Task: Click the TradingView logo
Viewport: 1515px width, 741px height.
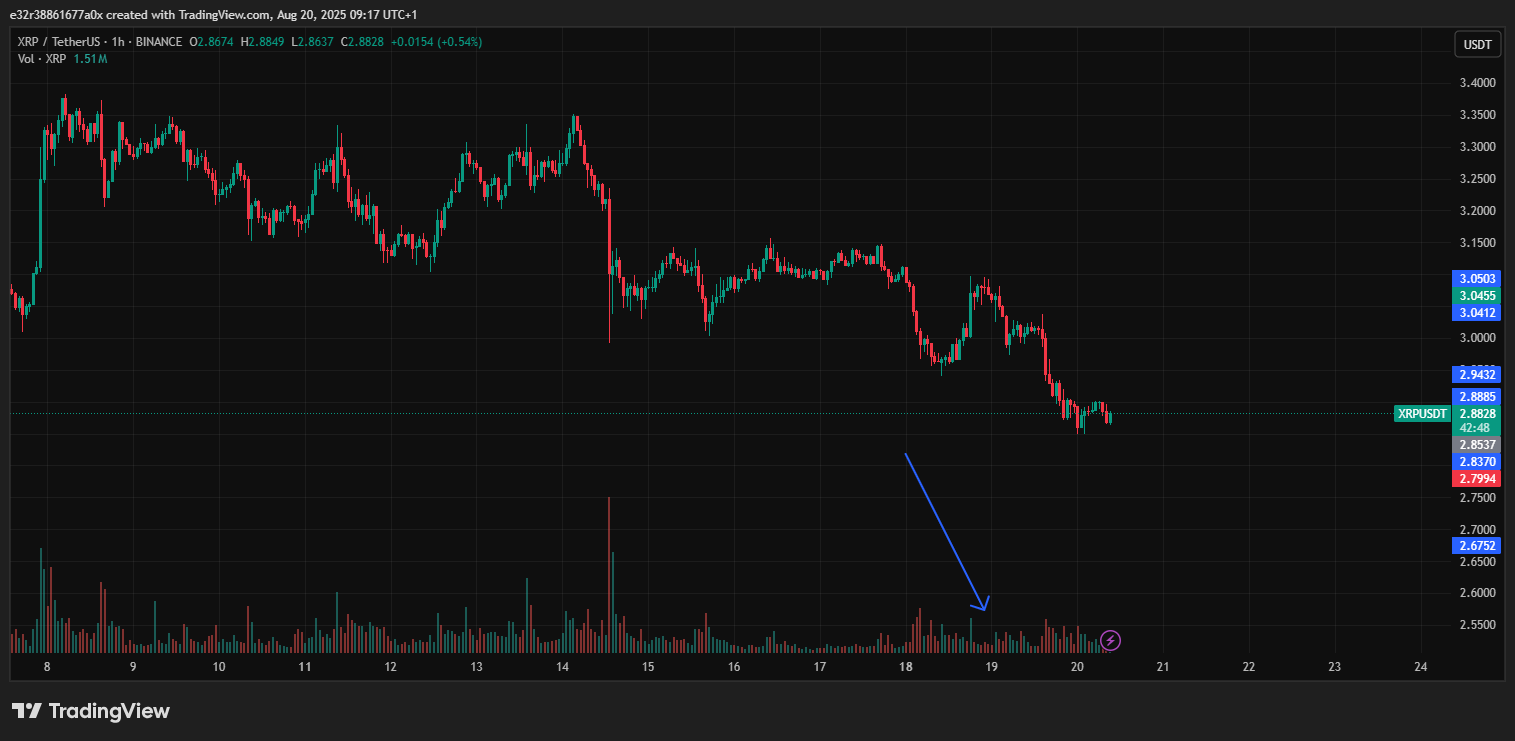Action: point(90,711)
